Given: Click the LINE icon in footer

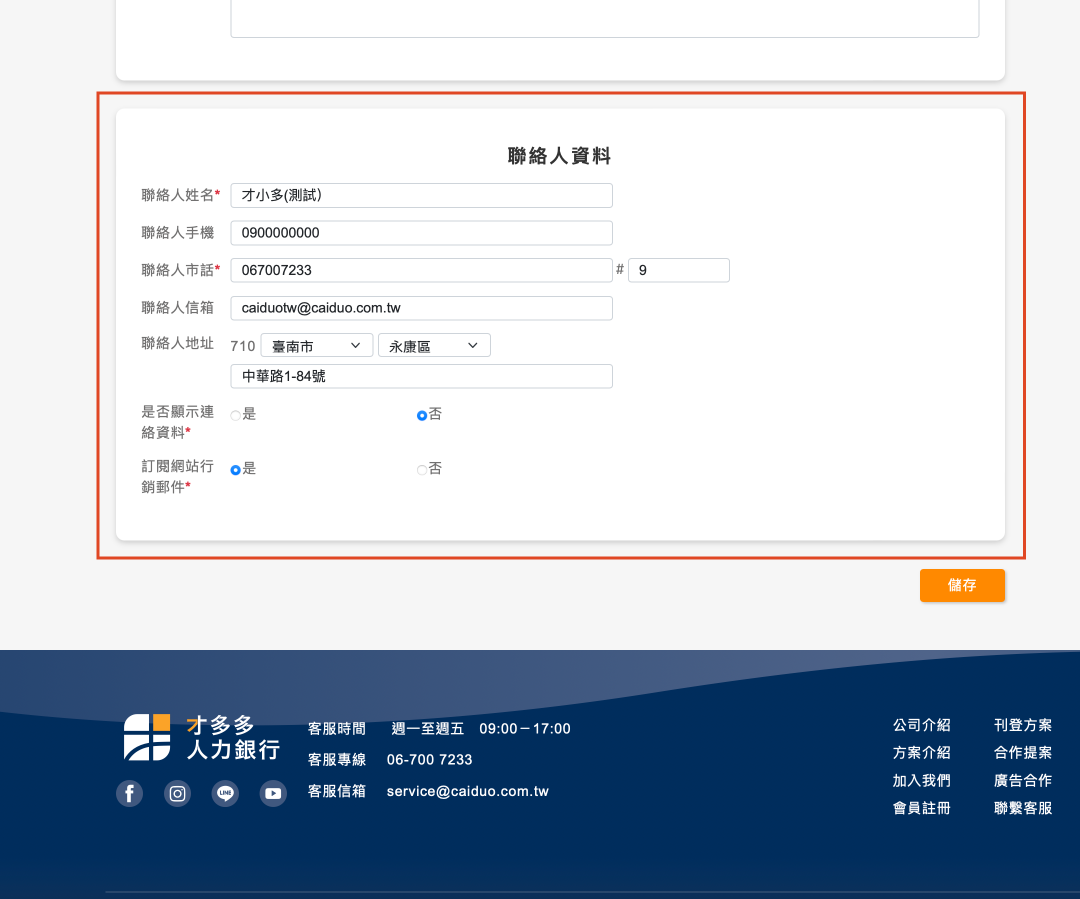Looking at the screenshot, I should pos(226,794).
